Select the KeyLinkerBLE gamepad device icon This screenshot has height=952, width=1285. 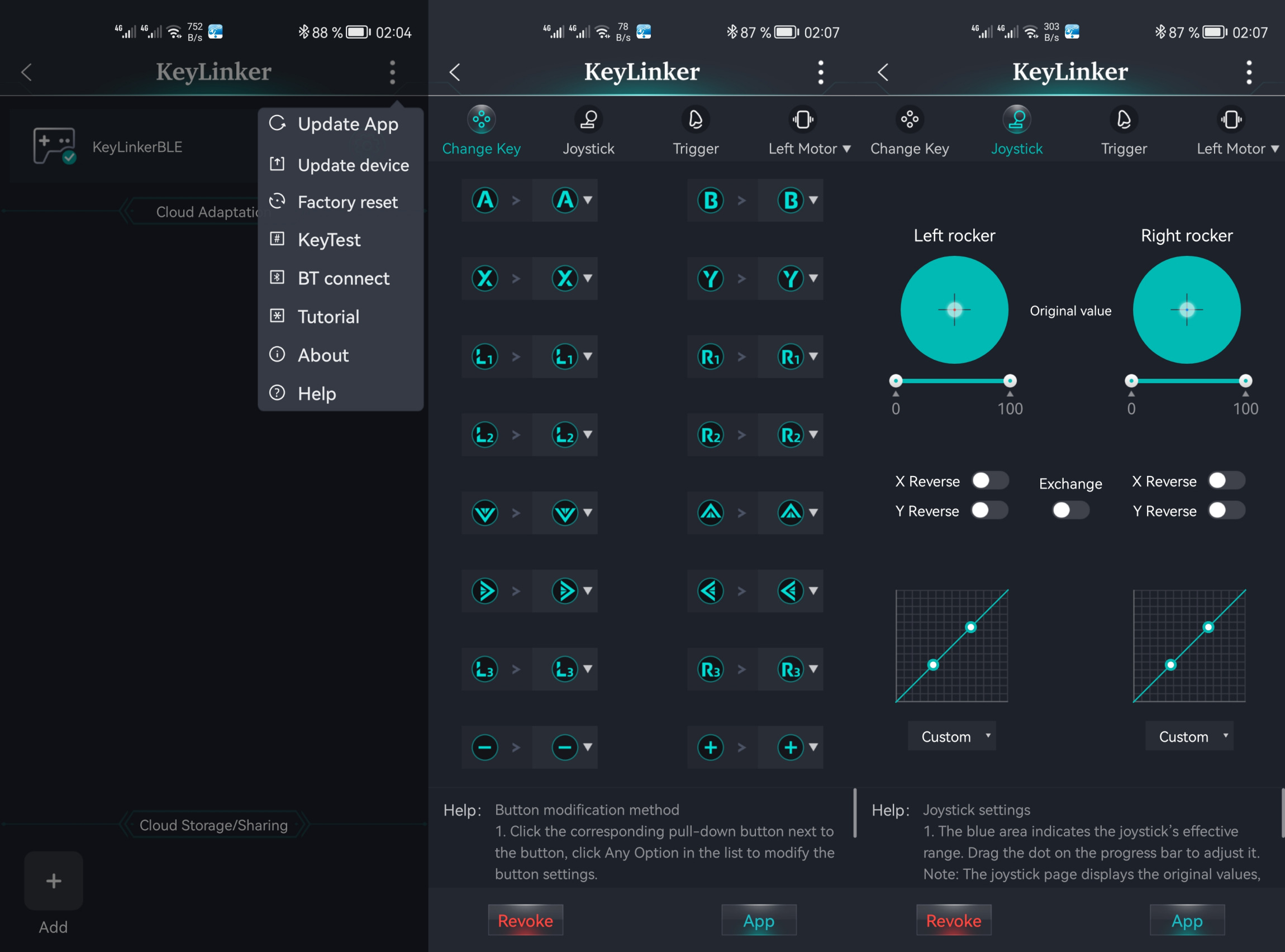(x=54, y=146)
